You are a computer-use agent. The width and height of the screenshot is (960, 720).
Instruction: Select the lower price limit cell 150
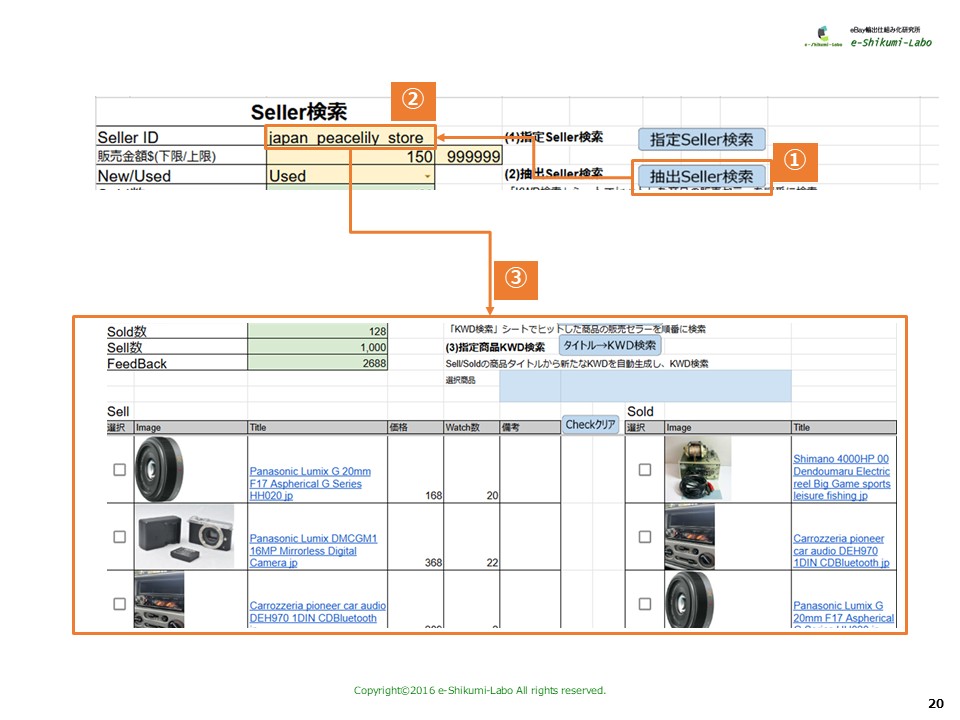pos(350,156)
